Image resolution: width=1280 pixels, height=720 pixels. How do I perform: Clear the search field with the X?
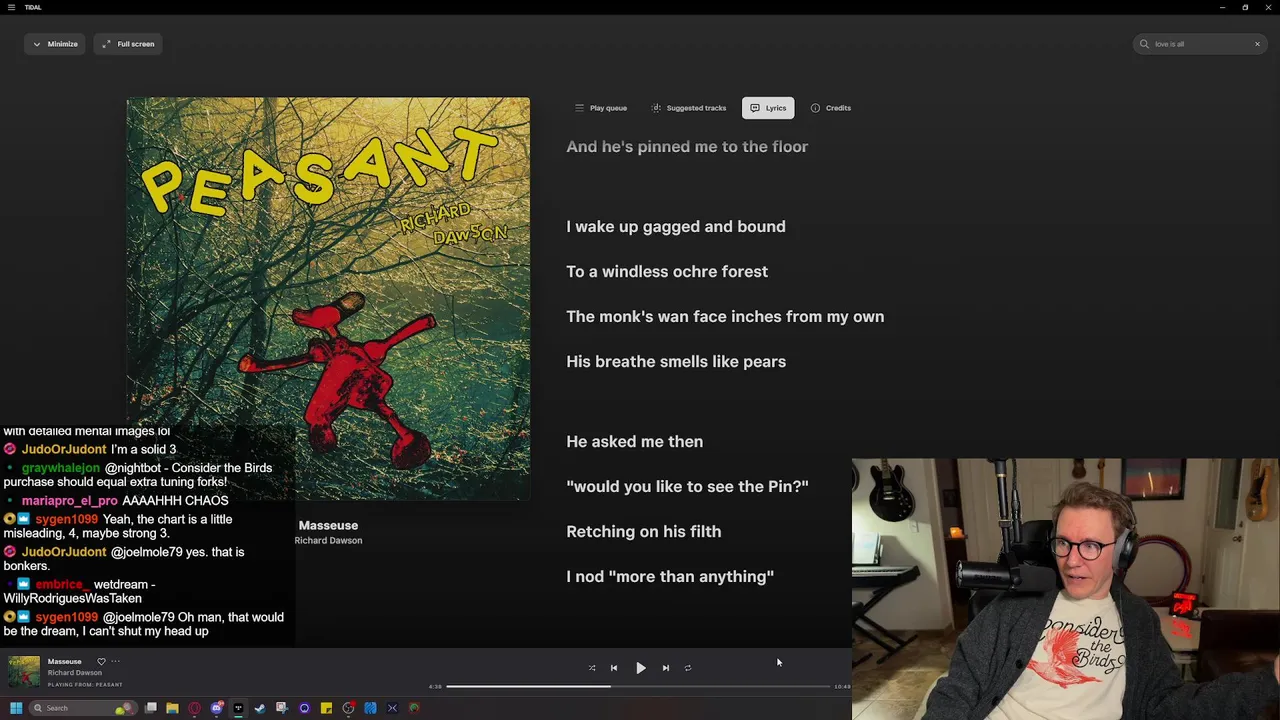1257,44
